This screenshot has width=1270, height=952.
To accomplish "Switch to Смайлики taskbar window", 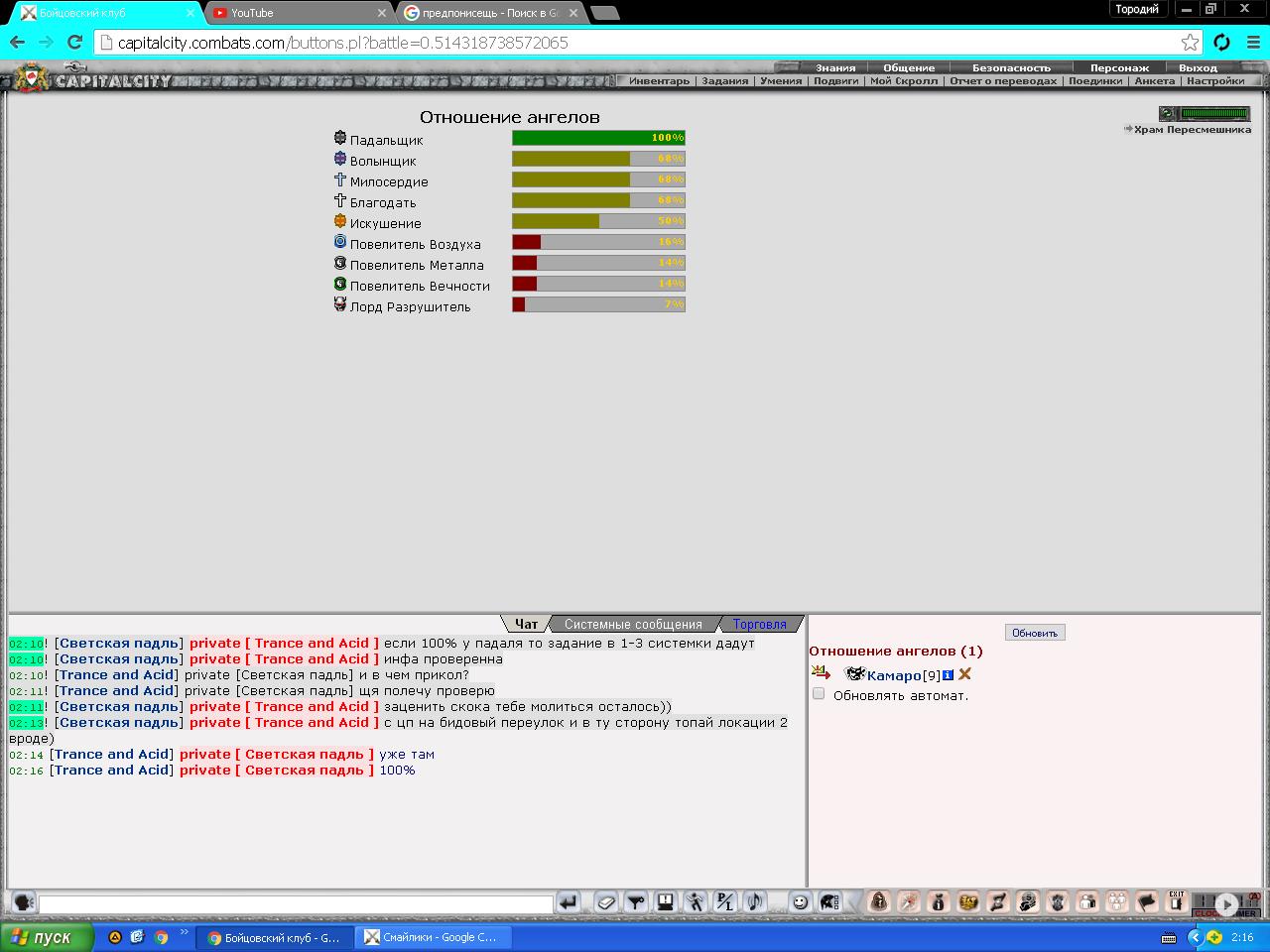I will tap(436, 937).
